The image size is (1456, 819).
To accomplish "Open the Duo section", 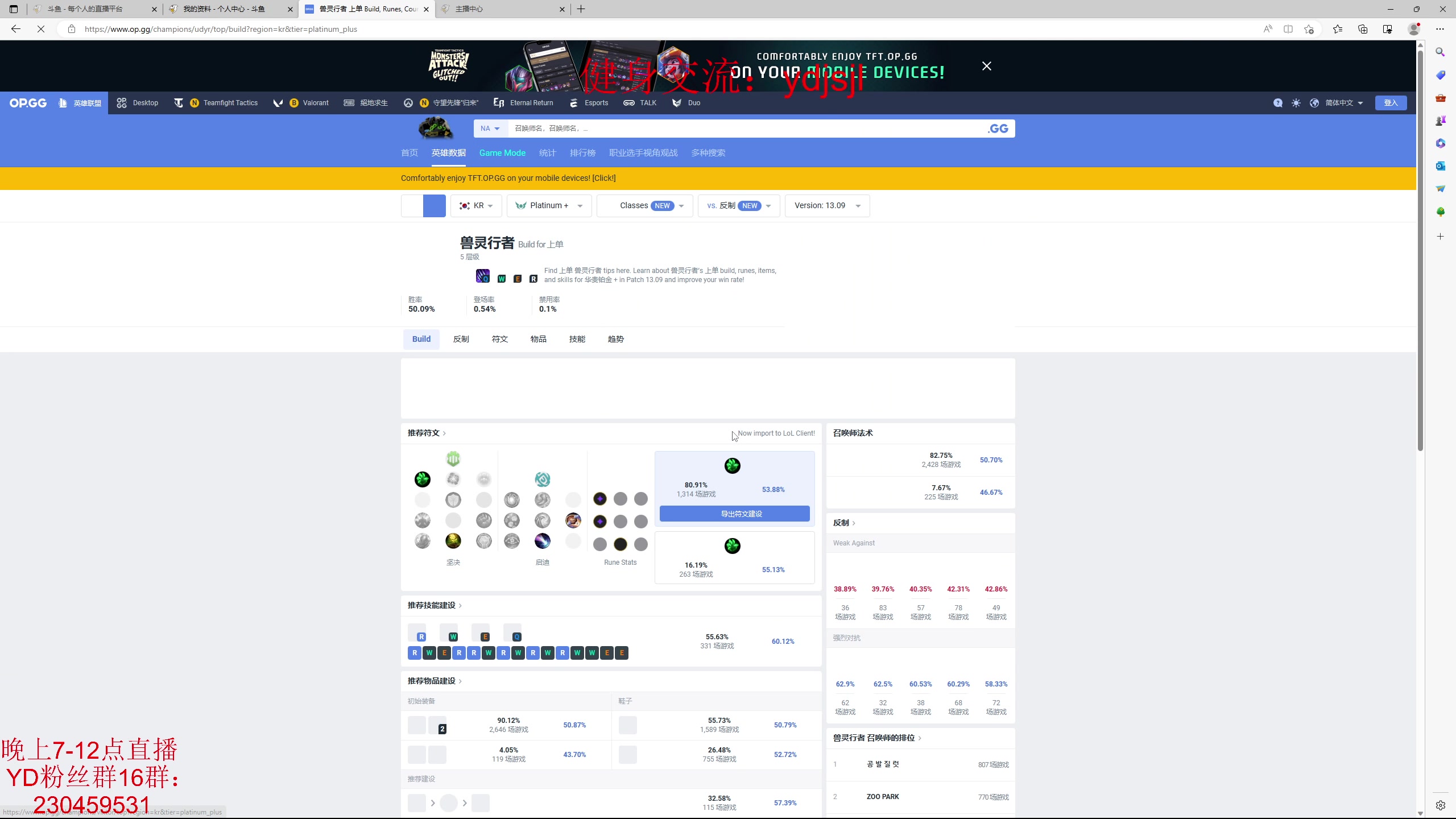I will (686, 103).
